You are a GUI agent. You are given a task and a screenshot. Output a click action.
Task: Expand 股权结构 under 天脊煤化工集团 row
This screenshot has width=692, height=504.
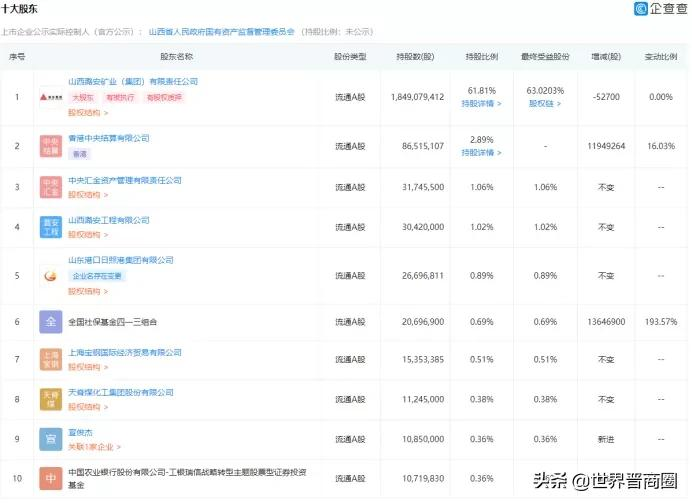click(88, 406)
